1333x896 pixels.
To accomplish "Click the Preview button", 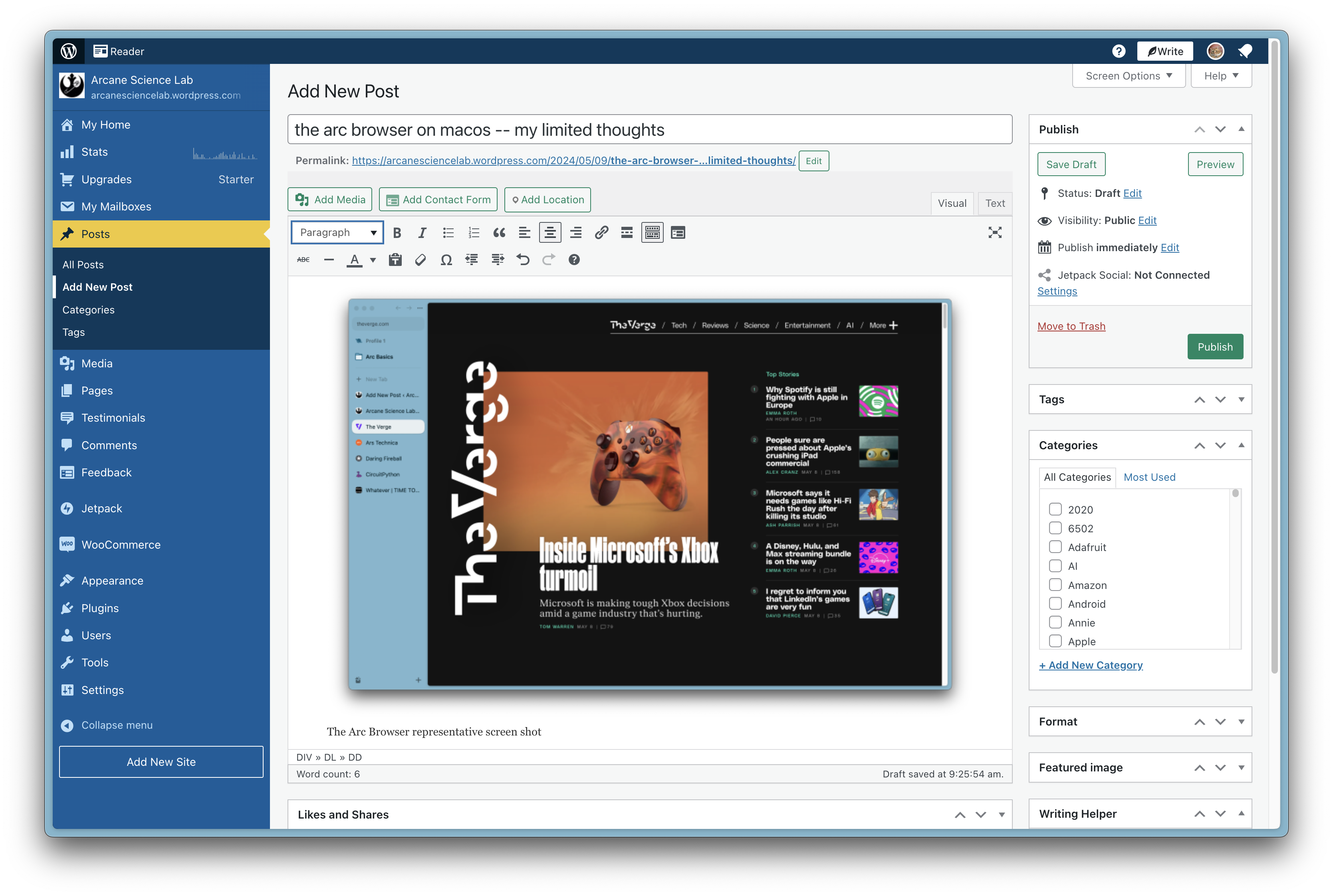I will tap(1215, 165).
